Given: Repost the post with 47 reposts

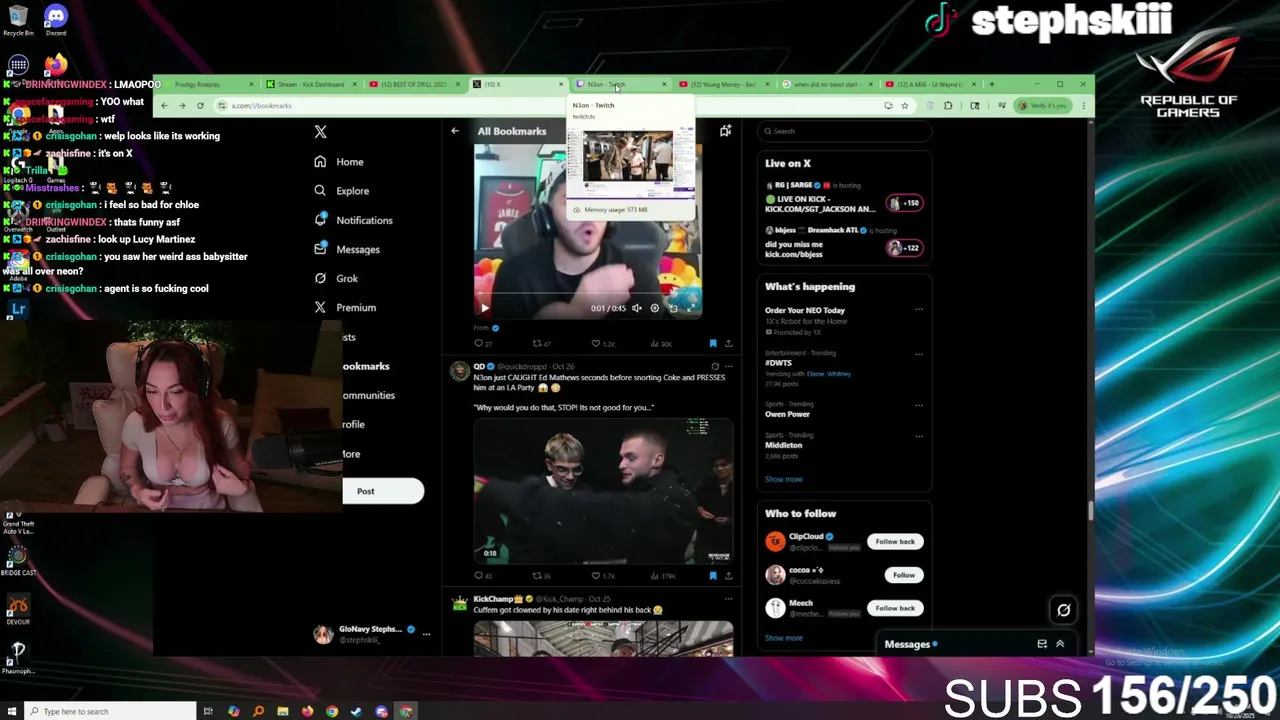Looking at the screenshot, I should 541,344.
